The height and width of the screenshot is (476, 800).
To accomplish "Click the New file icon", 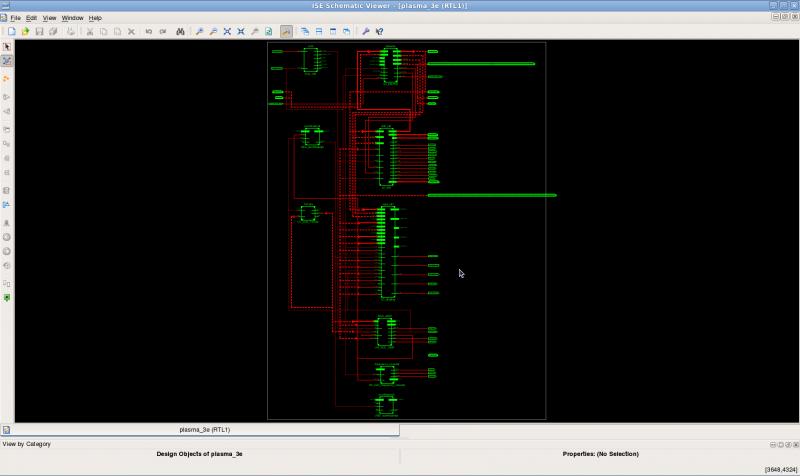I will coord(12,32).
